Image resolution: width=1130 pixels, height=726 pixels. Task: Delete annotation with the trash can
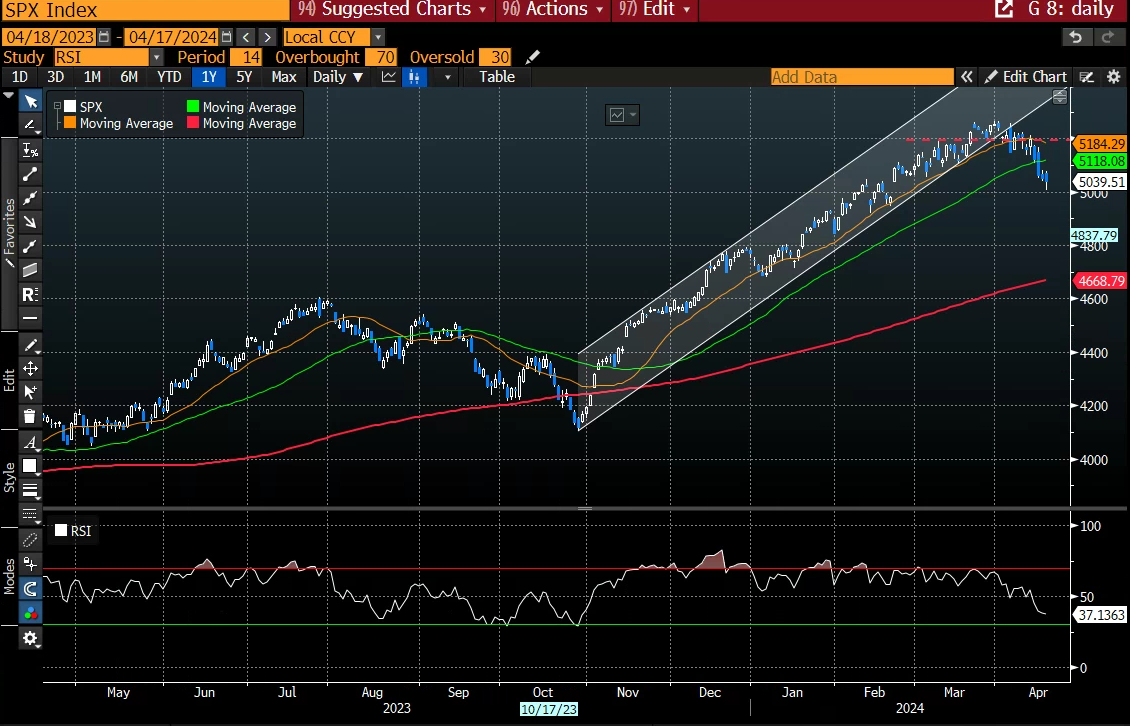pyautogui.click(x=30, y=417)
